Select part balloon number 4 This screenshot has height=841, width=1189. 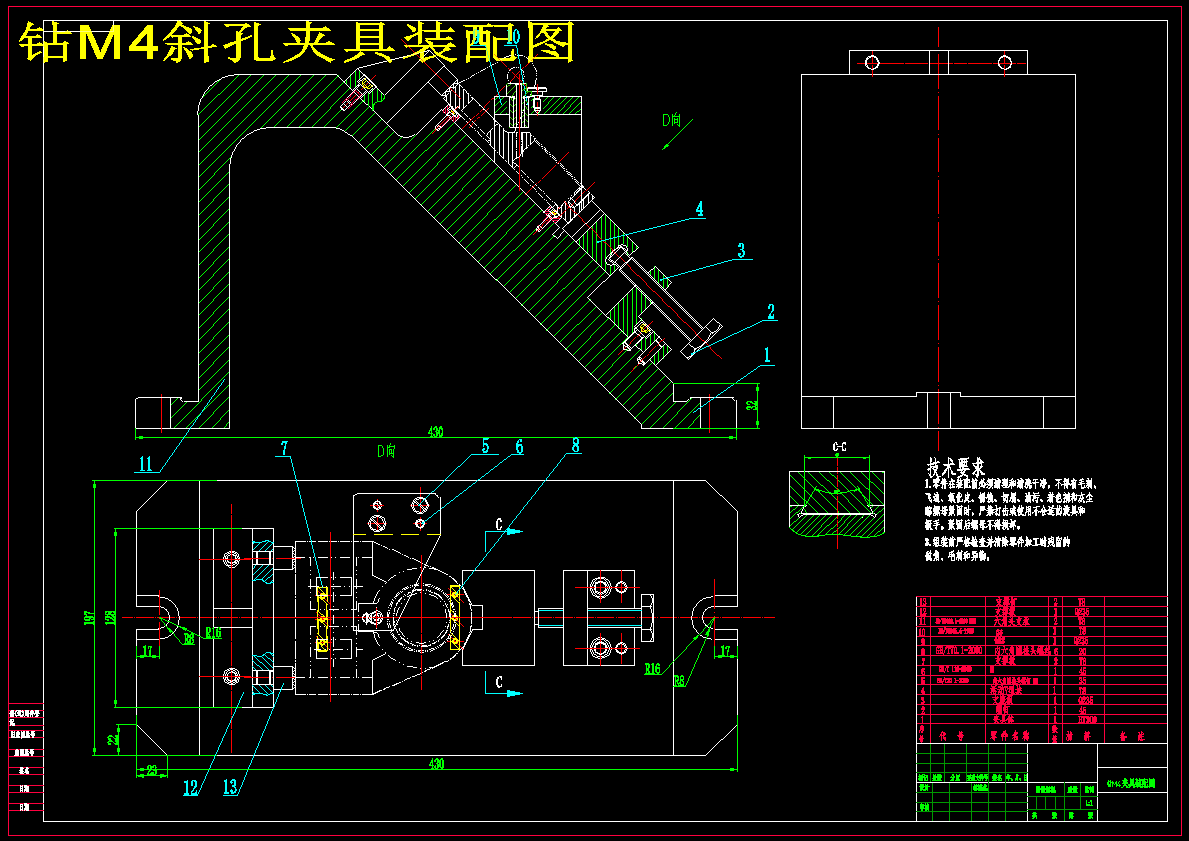click(699, 209)
